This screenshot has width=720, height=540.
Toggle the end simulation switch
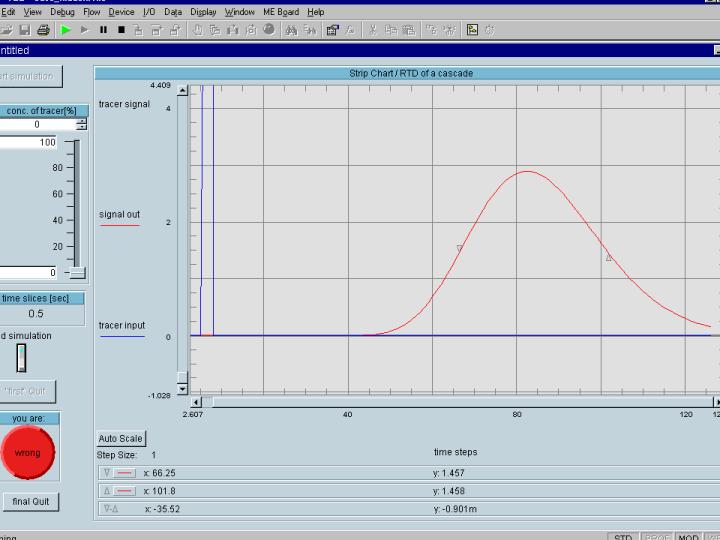21,357
